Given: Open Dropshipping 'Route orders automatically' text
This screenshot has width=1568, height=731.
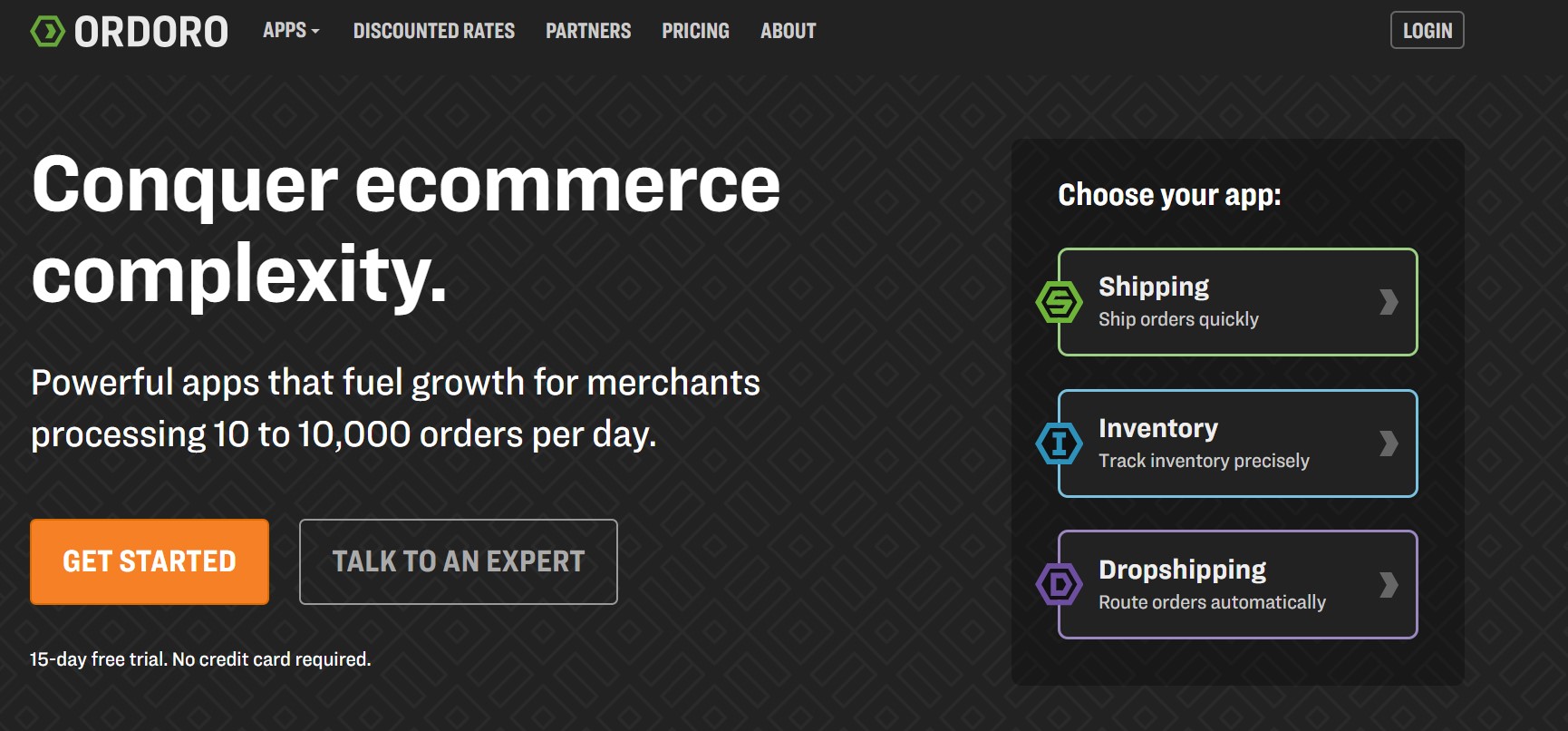Looking at the screenshot, I should point(1212,602).
